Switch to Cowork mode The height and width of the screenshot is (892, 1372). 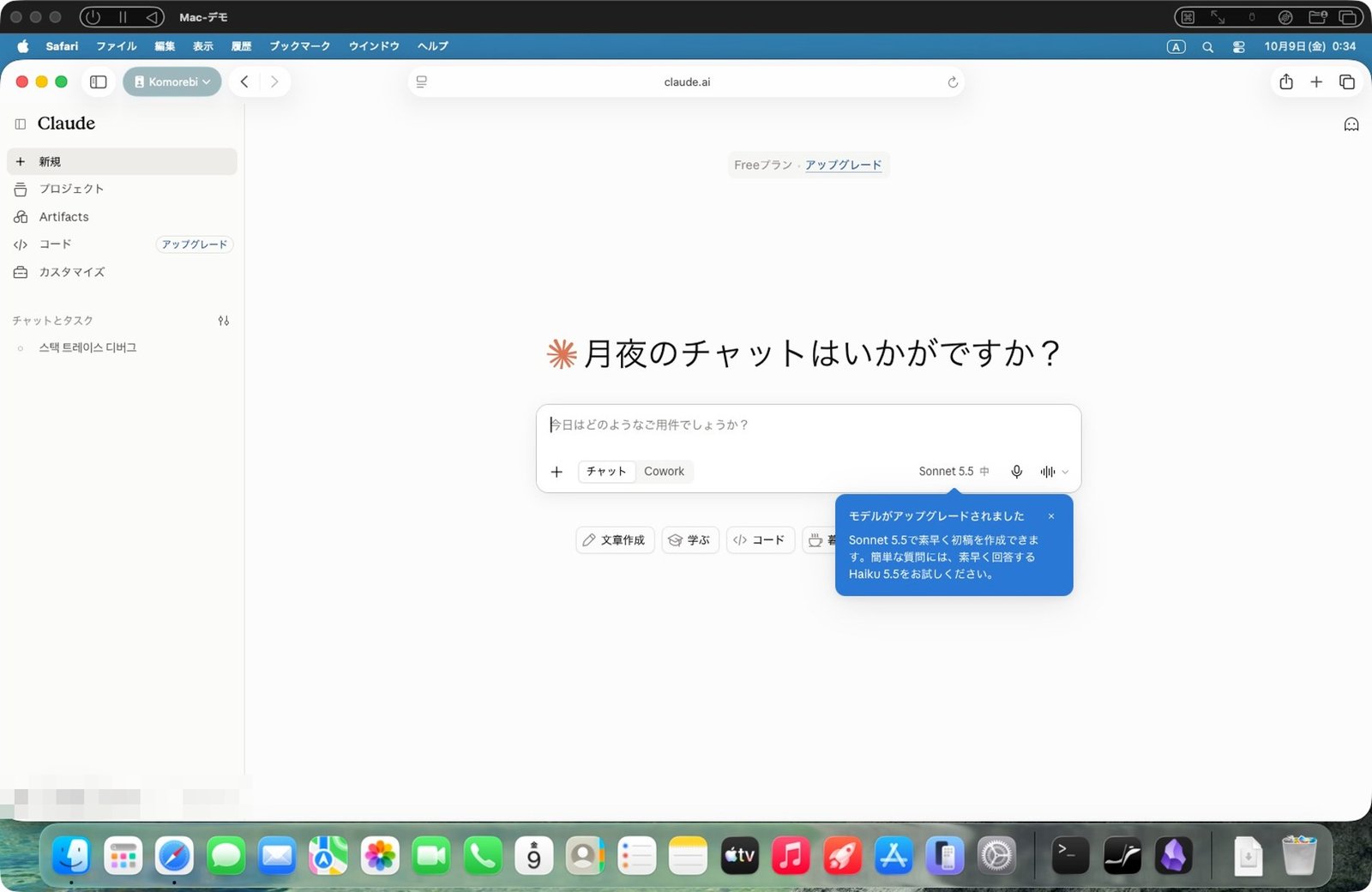pyautogui.click(x=665, y=472)
